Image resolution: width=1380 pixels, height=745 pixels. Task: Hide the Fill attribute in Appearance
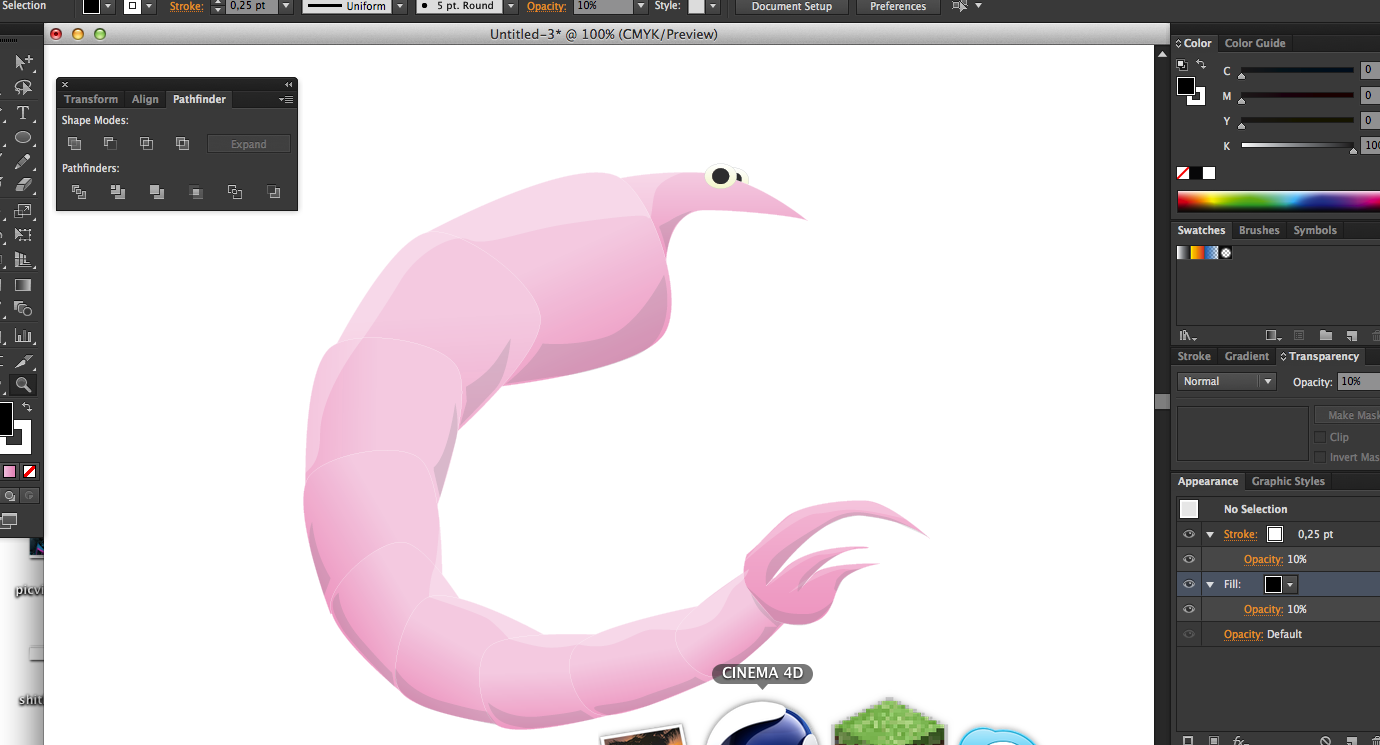tap(1189, 584)
